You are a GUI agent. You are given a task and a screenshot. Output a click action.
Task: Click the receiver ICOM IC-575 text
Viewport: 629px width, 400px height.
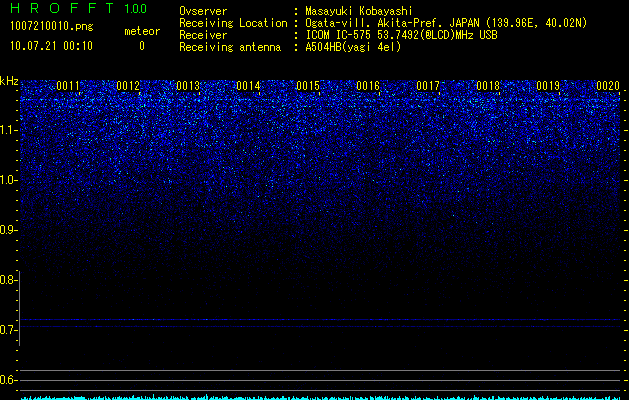401,35
